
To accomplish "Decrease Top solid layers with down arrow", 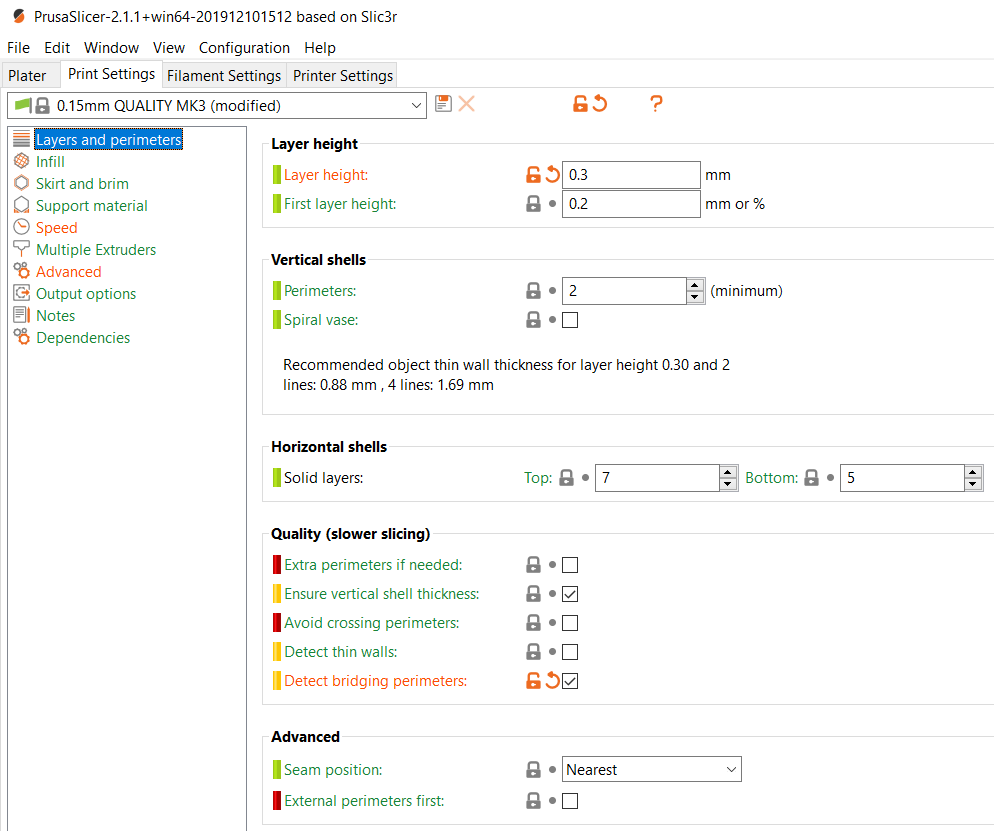I will [x=728, y=484].
